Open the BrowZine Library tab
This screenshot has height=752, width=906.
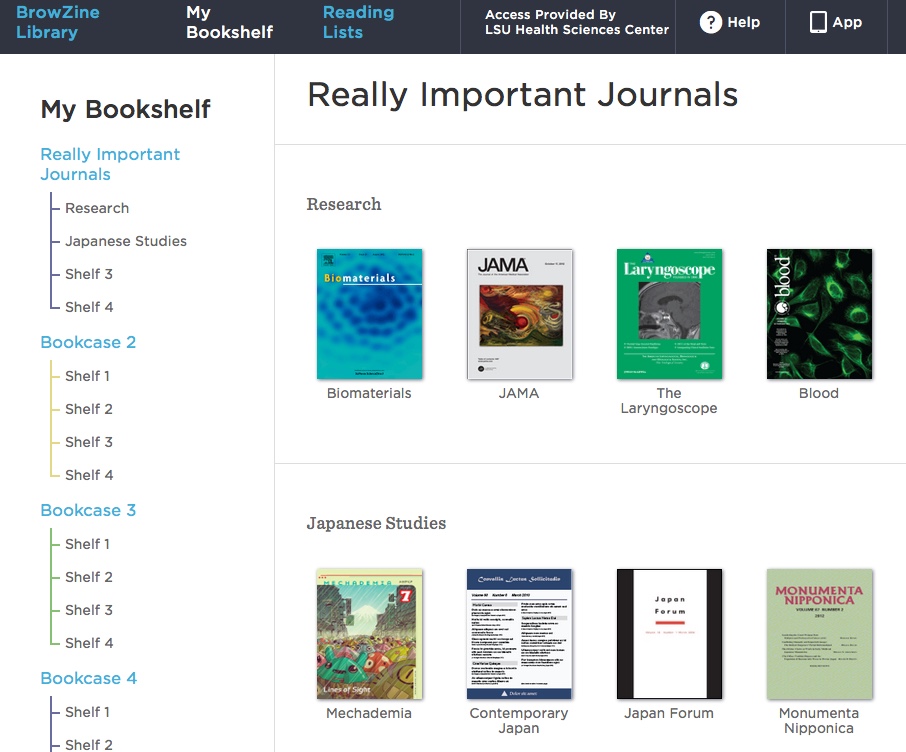(58, 22)
